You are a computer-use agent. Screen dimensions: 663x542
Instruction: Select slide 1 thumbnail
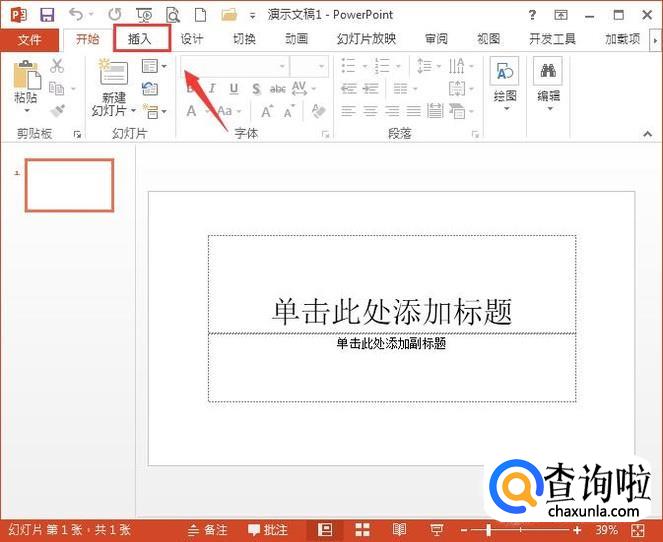coord(69,185)
